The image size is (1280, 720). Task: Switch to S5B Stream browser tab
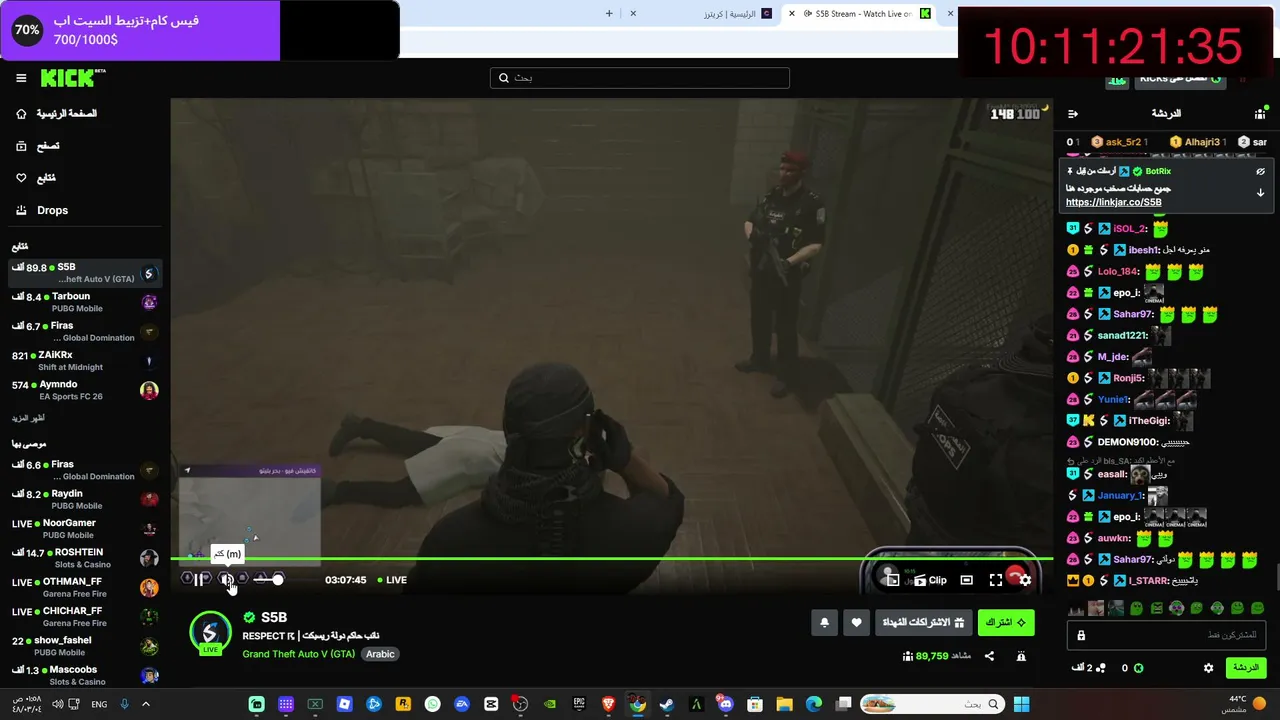pos(860,14)
